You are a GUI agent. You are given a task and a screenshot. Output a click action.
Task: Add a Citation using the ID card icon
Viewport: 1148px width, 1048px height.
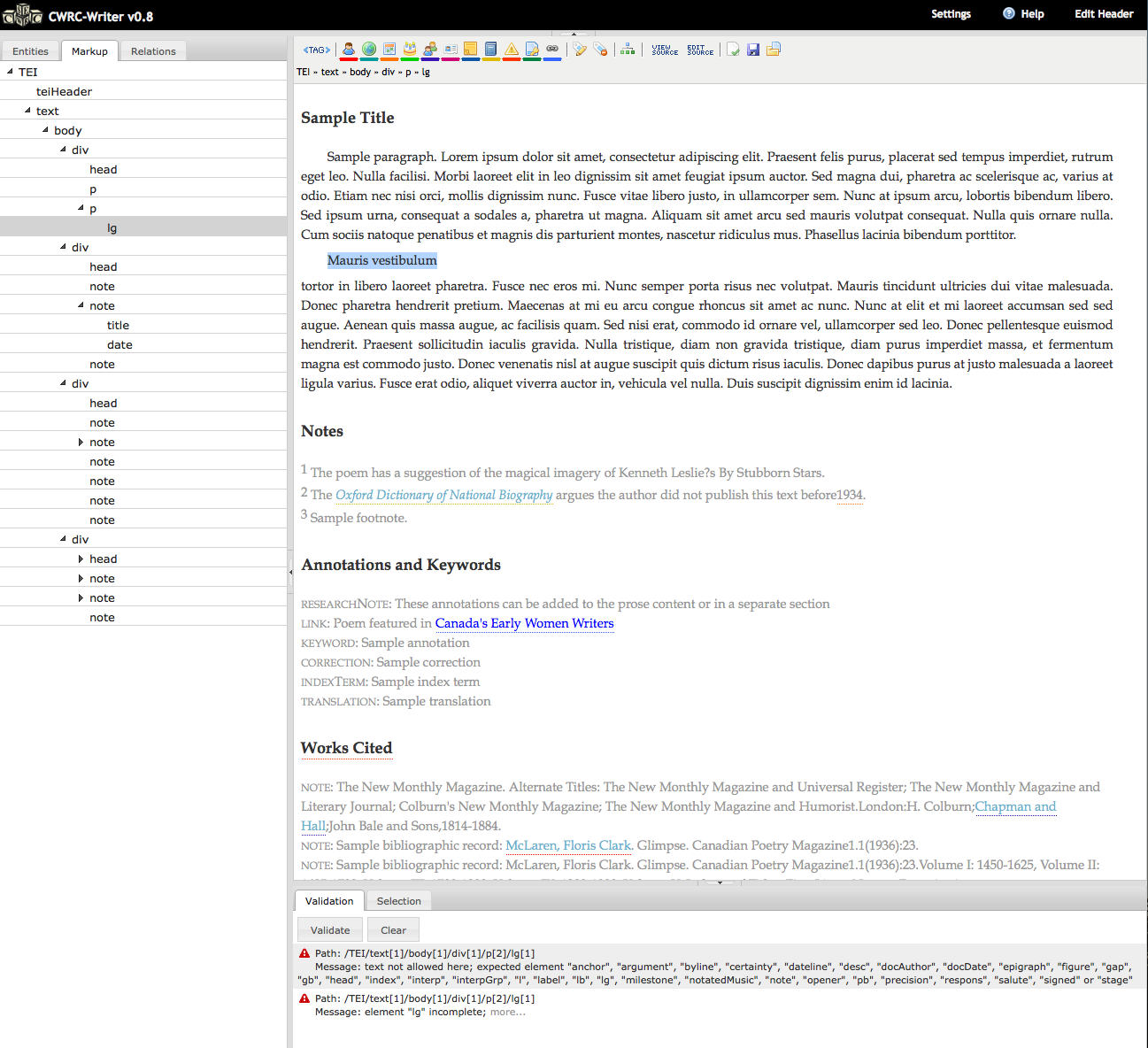click(x=451, y=50)
